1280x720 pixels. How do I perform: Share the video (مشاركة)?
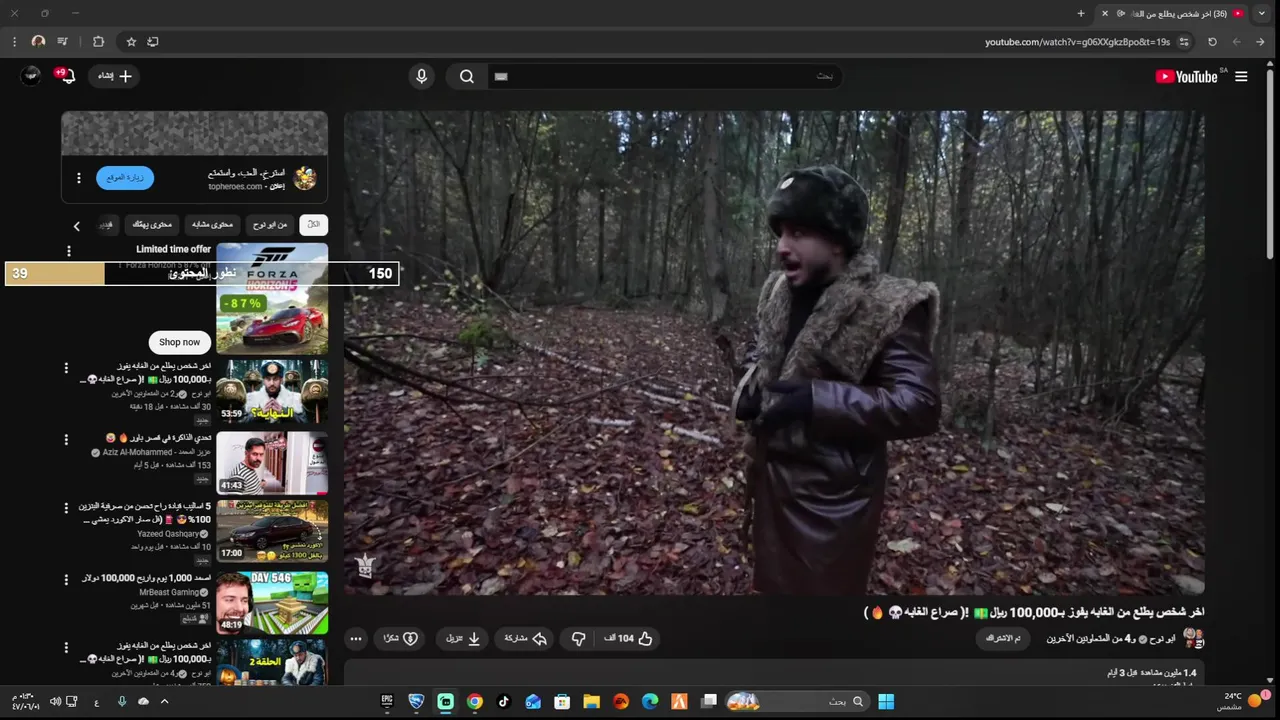point(526,638)
